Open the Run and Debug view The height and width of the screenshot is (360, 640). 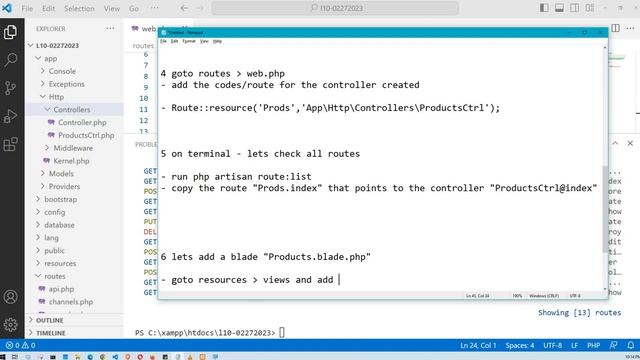(11, 116)
